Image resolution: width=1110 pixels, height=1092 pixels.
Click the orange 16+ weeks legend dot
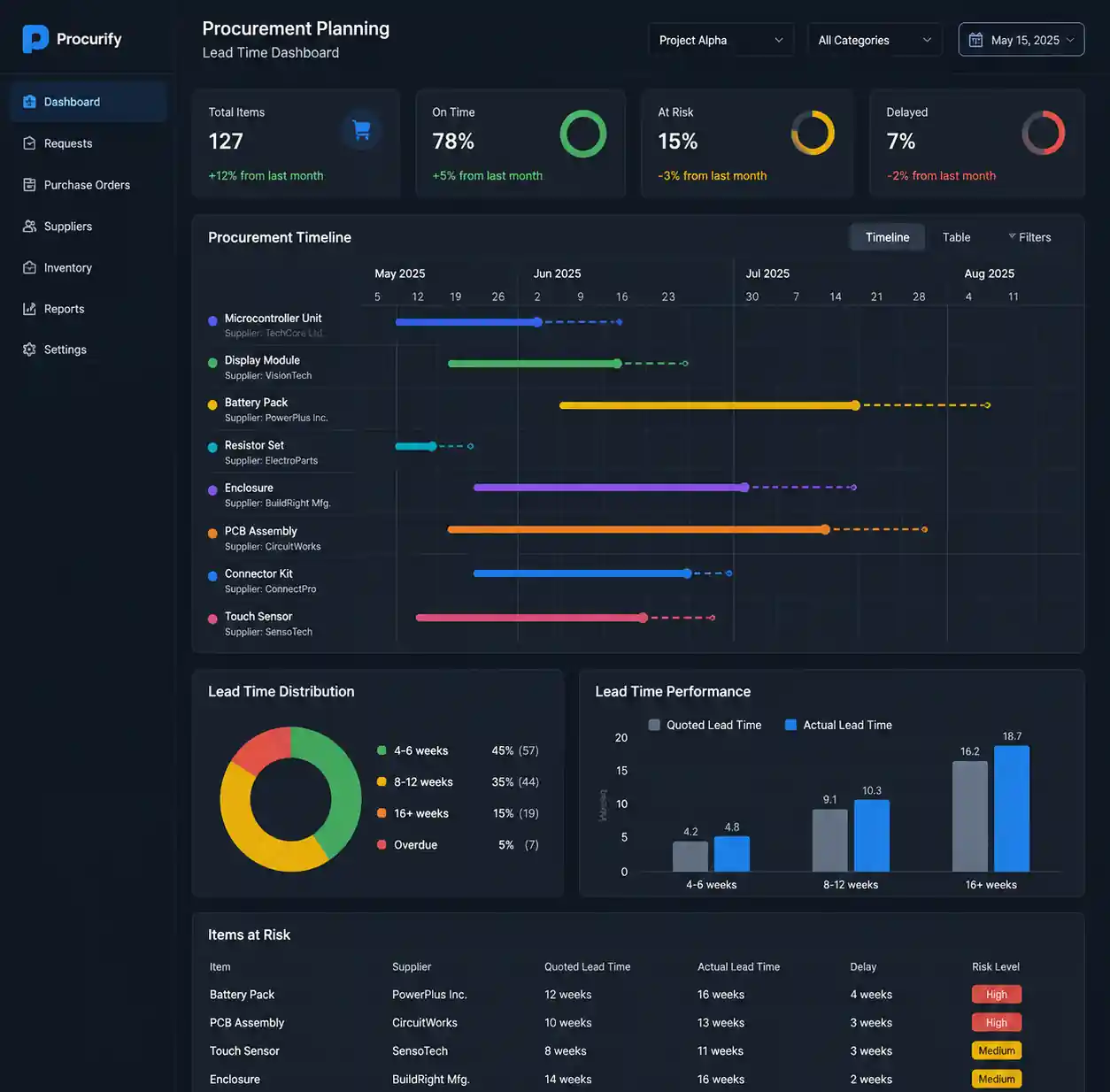click(x=382, y=813)
